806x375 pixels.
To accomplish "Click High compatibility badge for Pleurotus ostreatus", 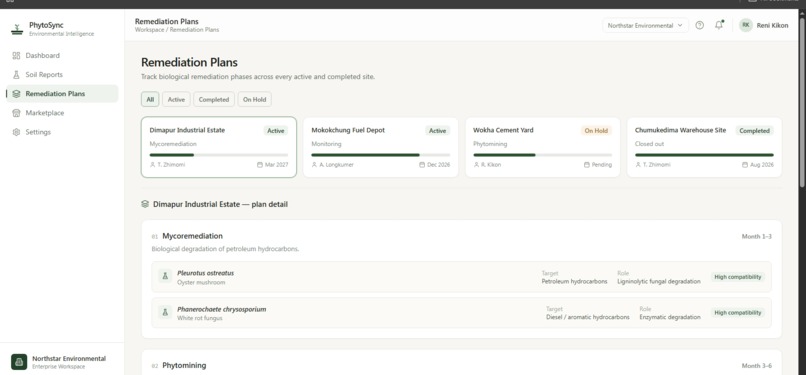I will (738, 277).
